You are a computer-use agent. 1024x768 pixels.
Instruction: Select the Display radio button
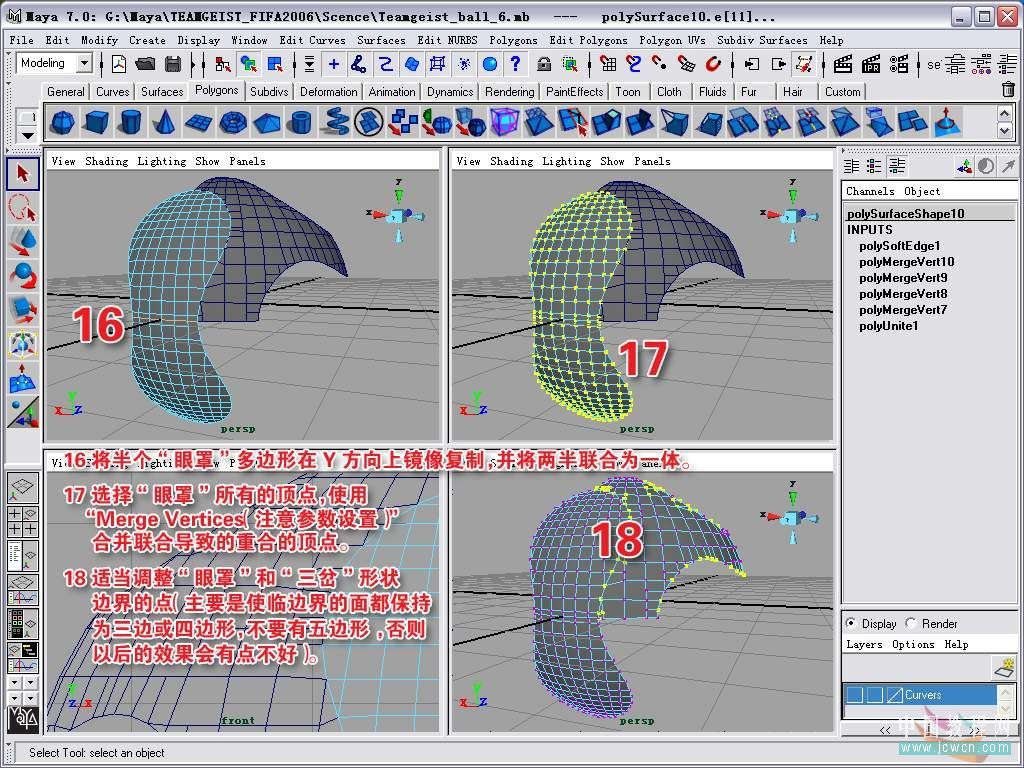coord(851,623)
